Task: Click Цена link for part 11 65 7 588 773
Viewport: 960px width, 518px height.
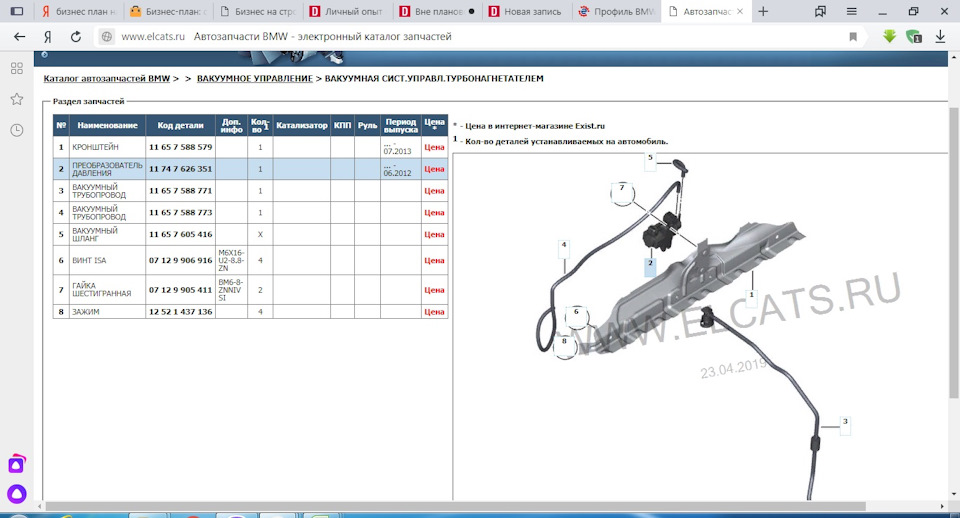Action: (x=434, y=212)
